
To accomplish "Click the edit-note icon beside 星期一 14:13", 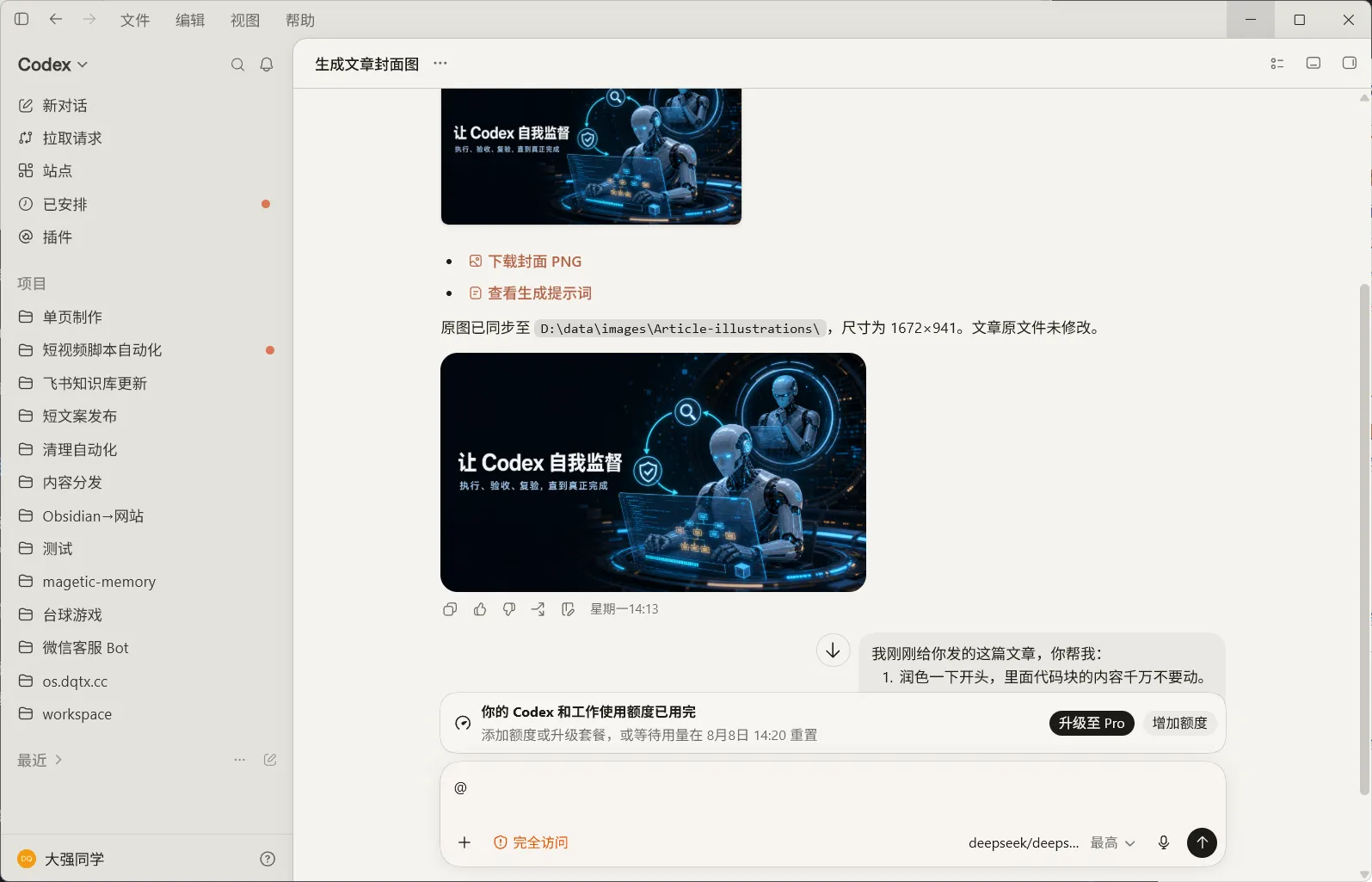I will coord(568,609).
